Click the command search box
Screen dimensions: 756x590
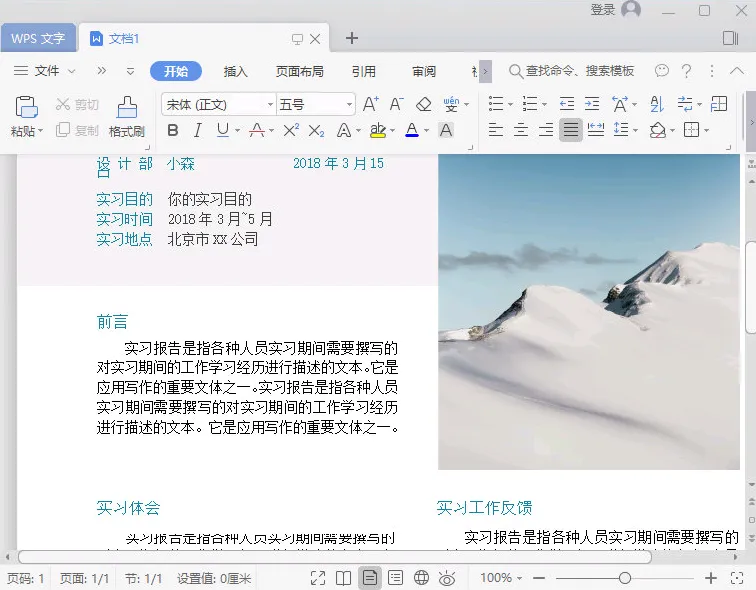[x=571, y=71]
